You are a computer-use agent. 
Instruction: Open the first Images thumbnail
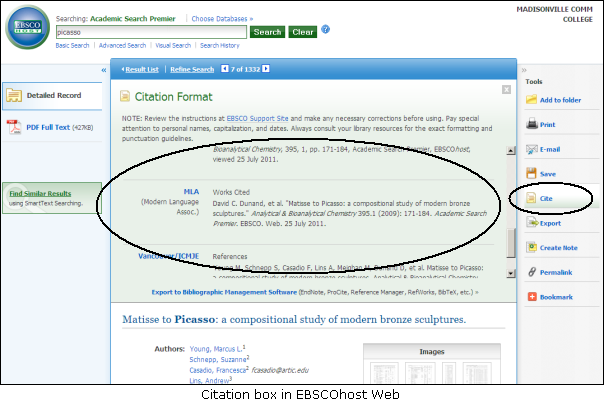[384, 372]
